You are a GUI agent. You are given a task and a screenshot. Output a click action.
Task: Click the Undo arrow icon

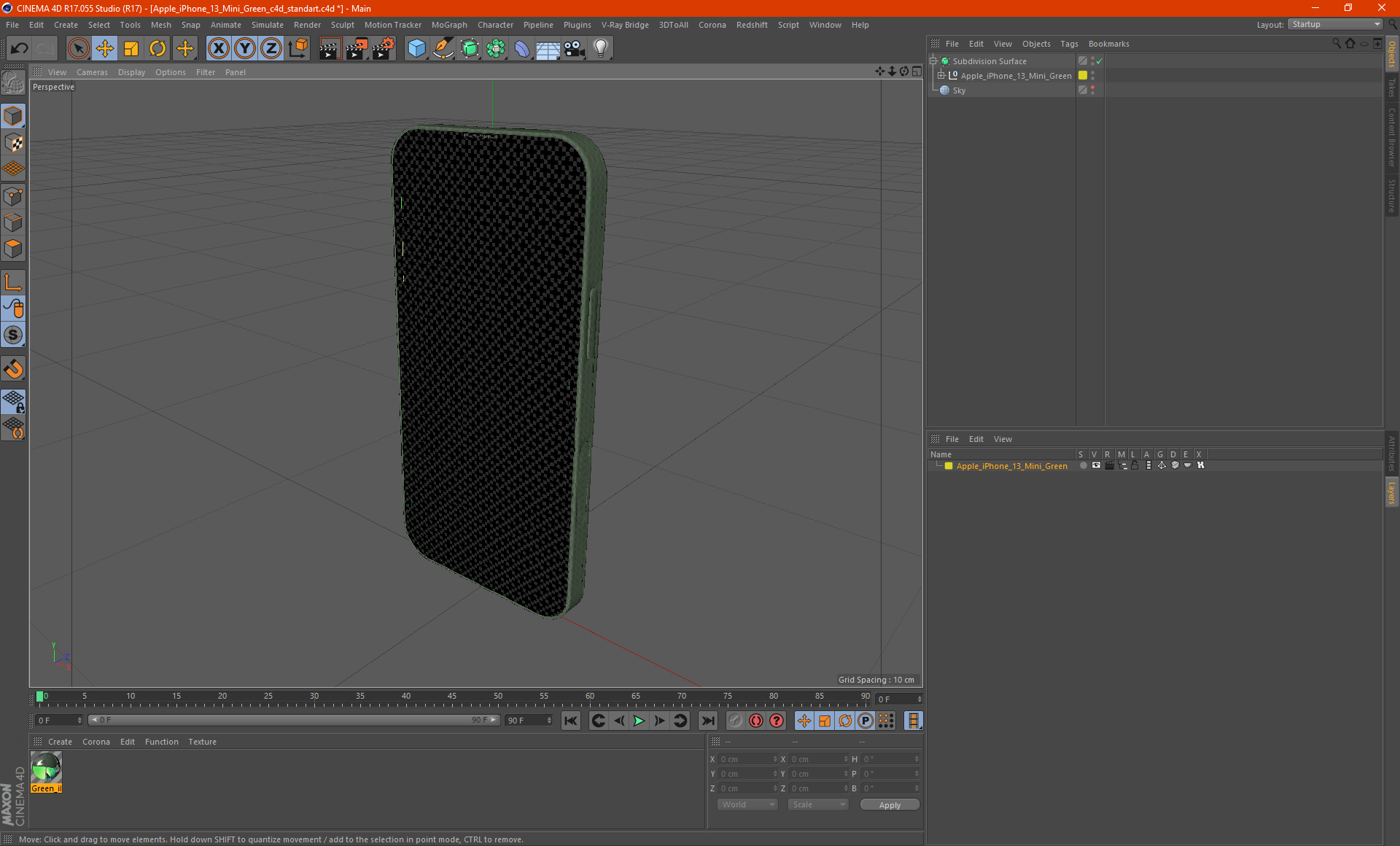click(x=19, y=48)
